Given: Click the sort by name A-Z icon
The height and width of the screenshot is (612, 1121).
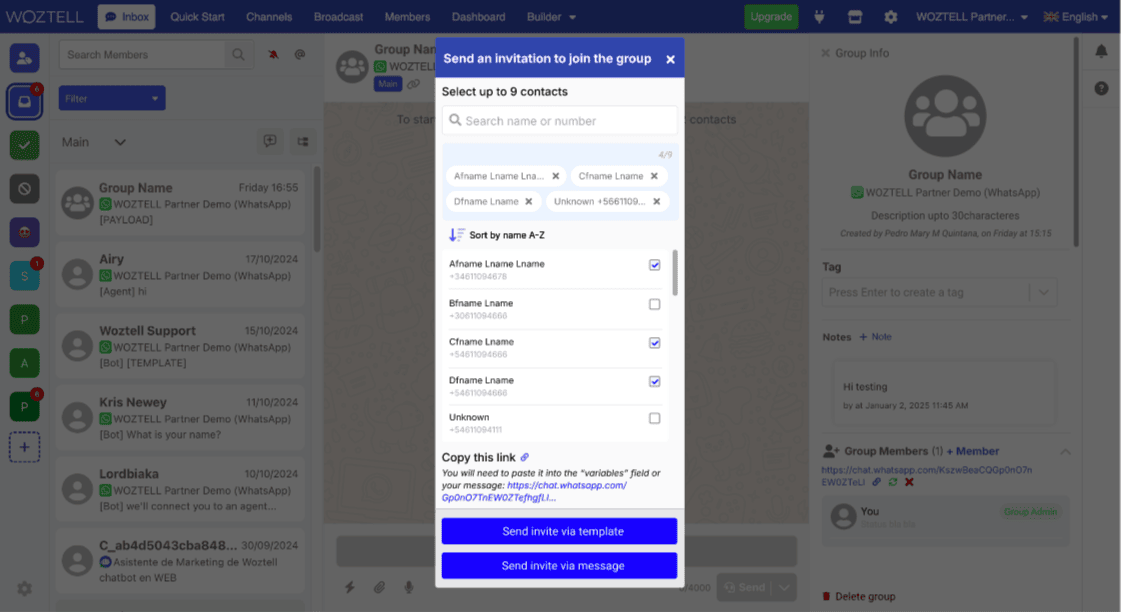Looking at the screenshot, I should click(456, 235).
